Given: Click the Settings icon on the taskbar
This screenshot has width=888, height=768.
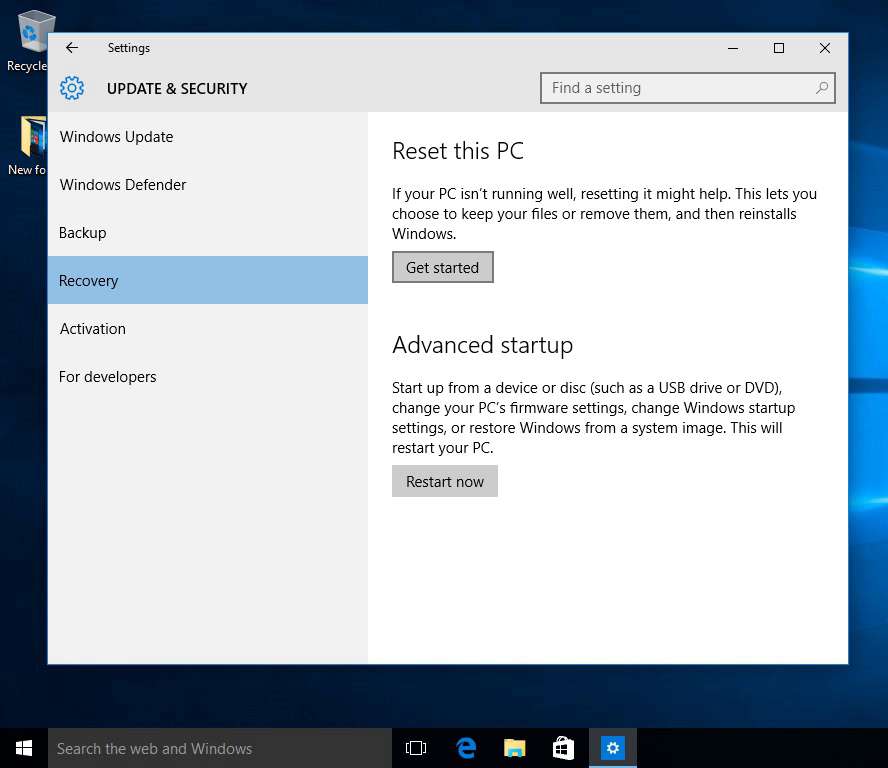Looking at the screenshot, I should click(x=613, y=747).
